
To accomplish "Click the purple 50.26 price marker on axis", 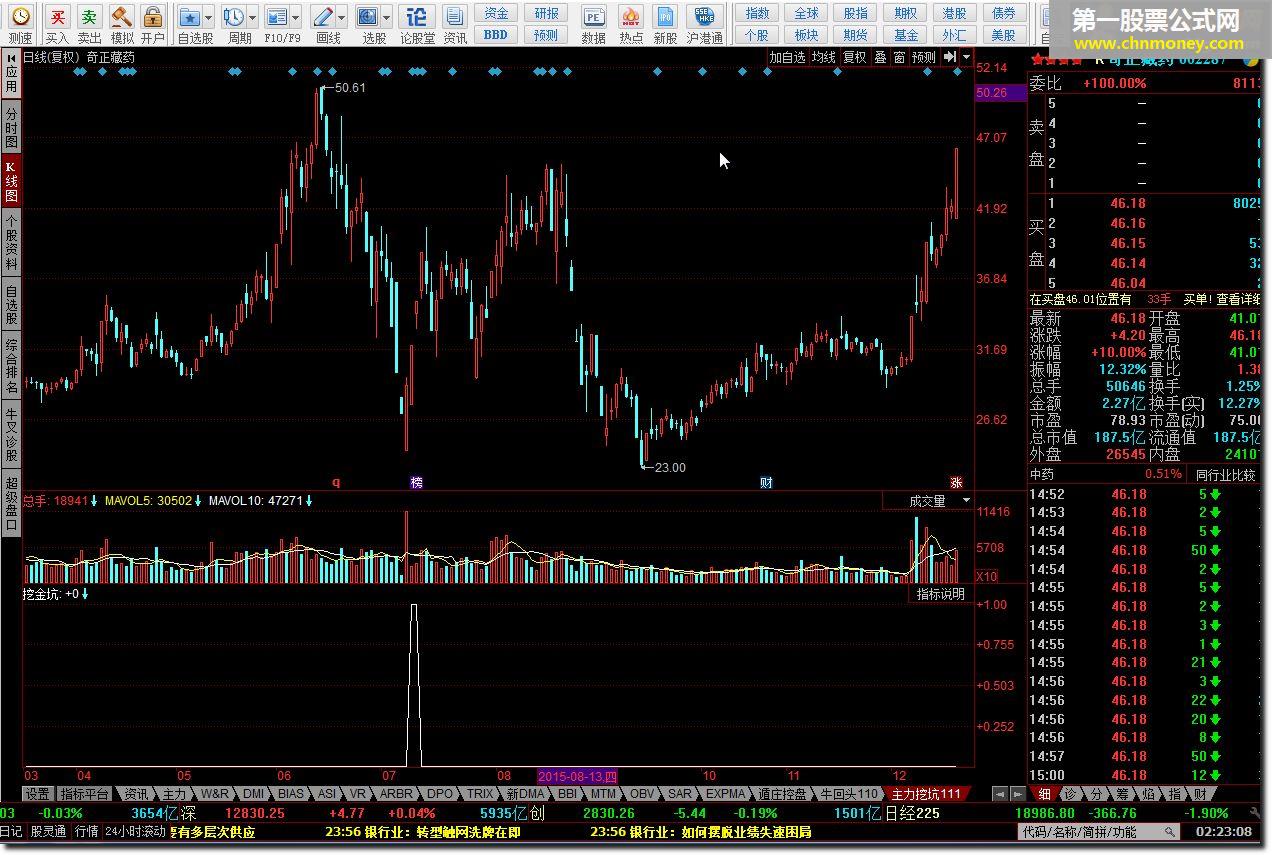I will pyautogui.click(x=999, y=93).
